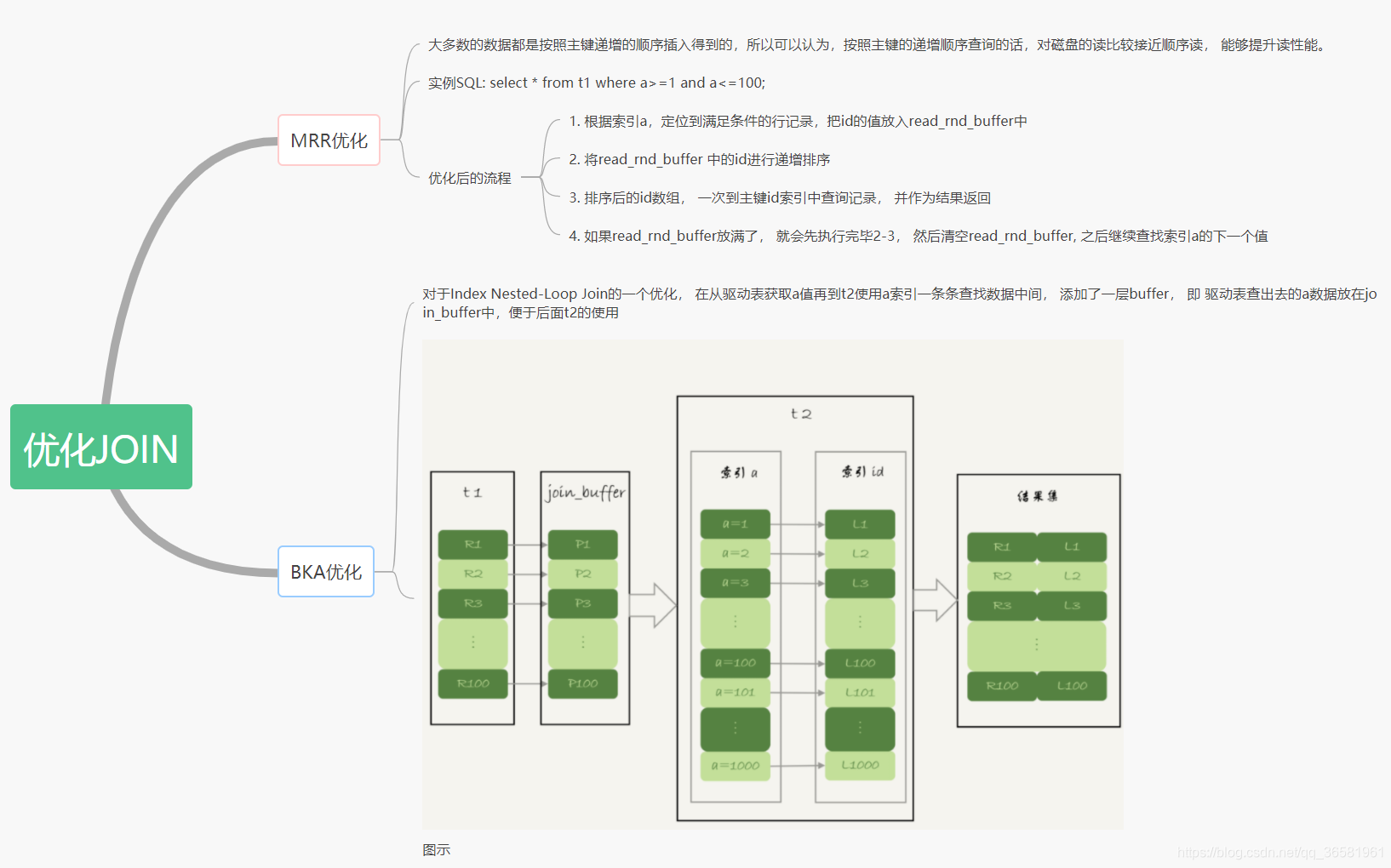Click the a=100 cell in 索引 a
This screenshot has height=868, width=1391.
[x=736, y=663]
